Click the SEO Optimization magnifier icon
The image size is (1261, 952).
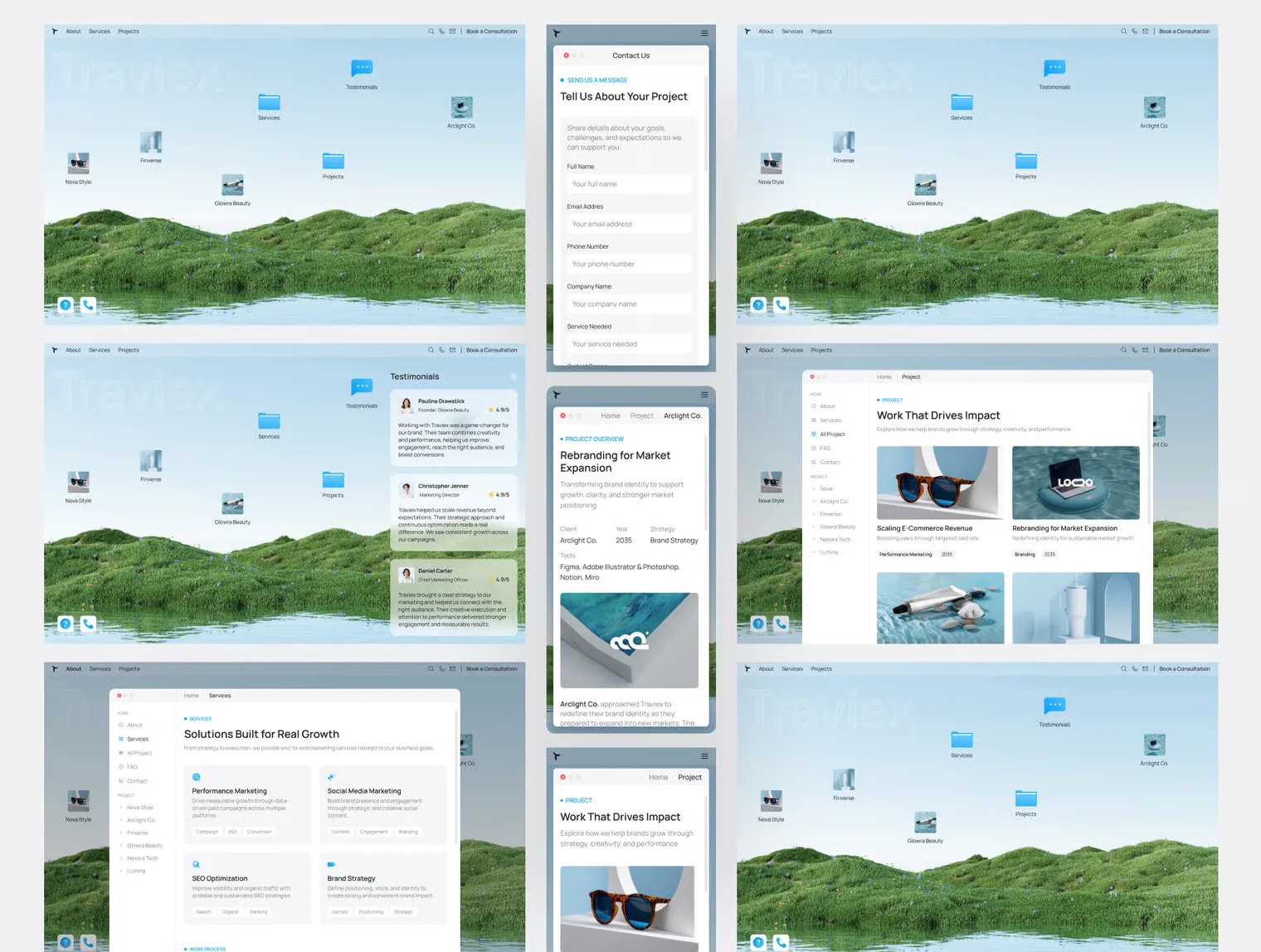tap(197, 864)
